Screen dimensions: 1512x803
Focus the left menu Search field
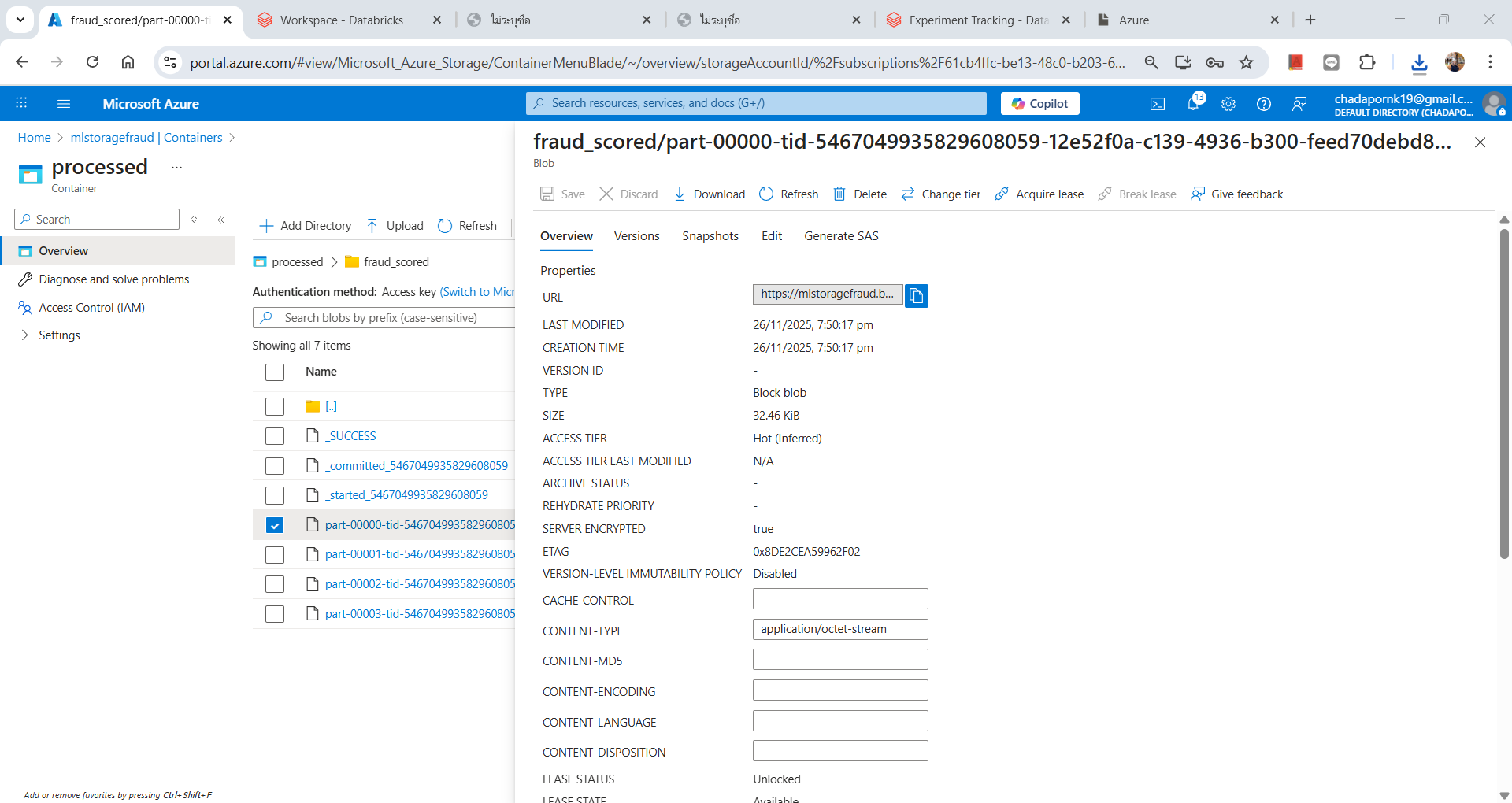pos(97,220)
